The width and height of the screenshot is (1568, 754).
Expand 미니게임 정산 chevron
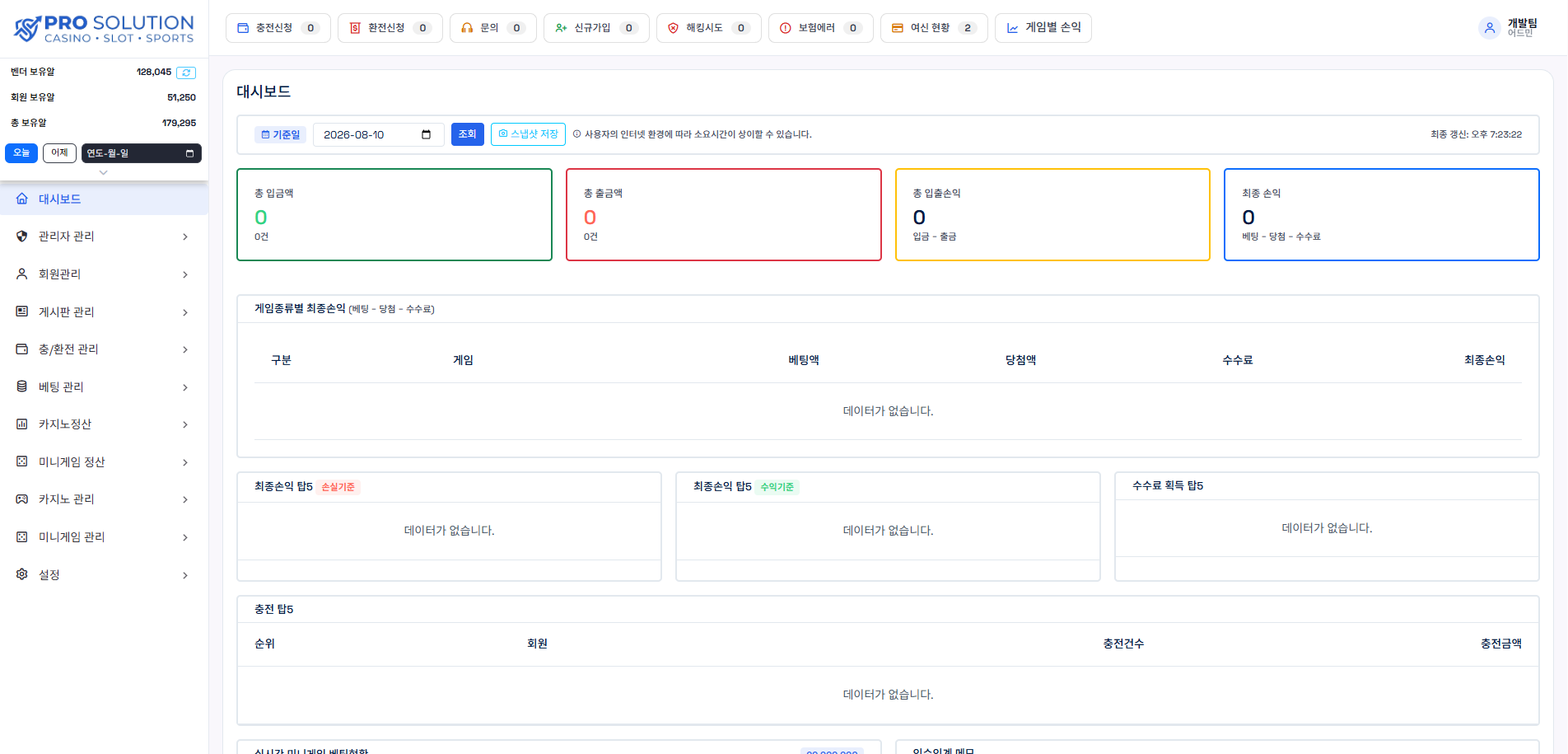click(185, 462)
